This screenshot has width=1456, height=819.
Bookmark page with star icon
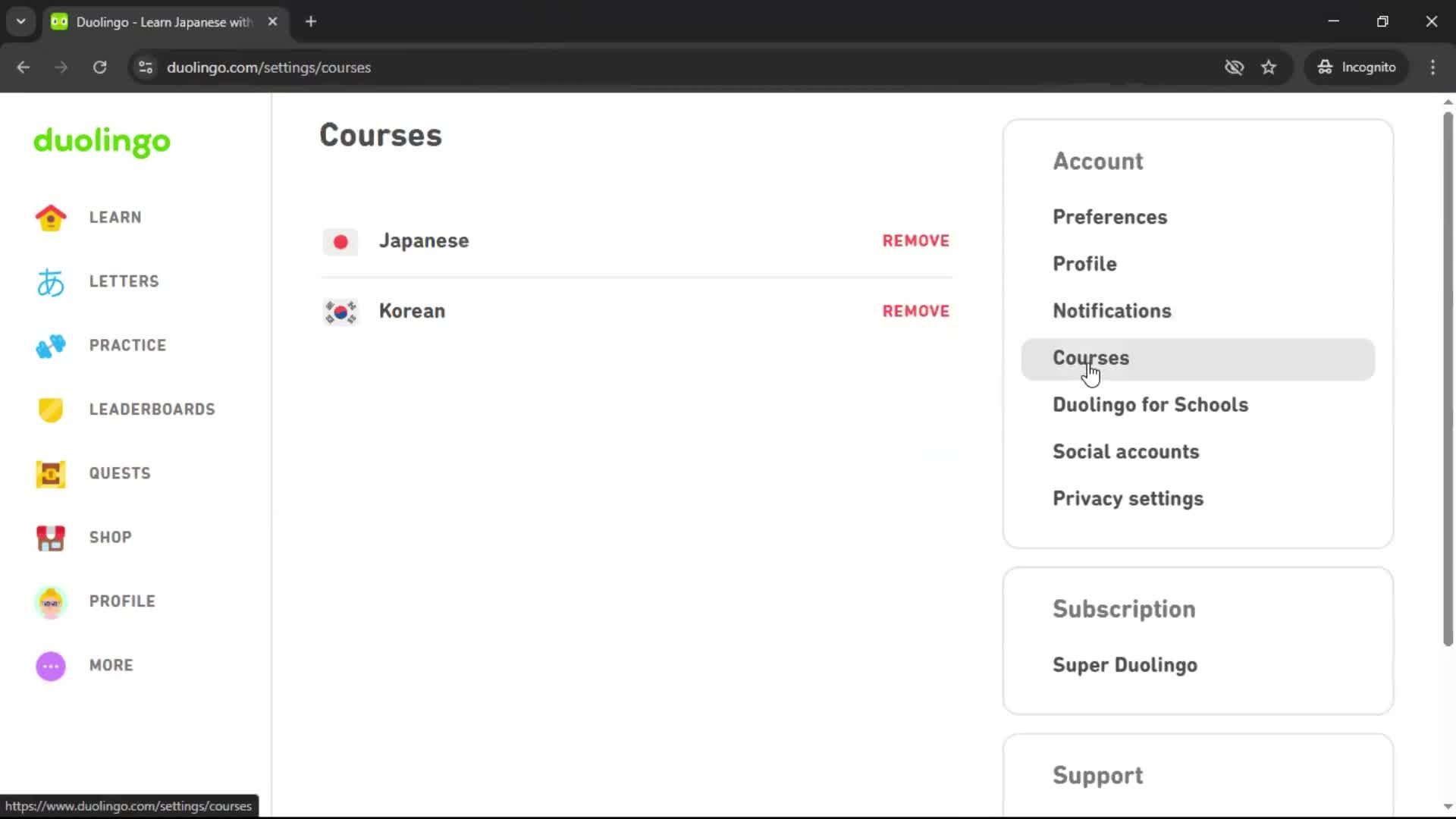[x=1269, y=67]
